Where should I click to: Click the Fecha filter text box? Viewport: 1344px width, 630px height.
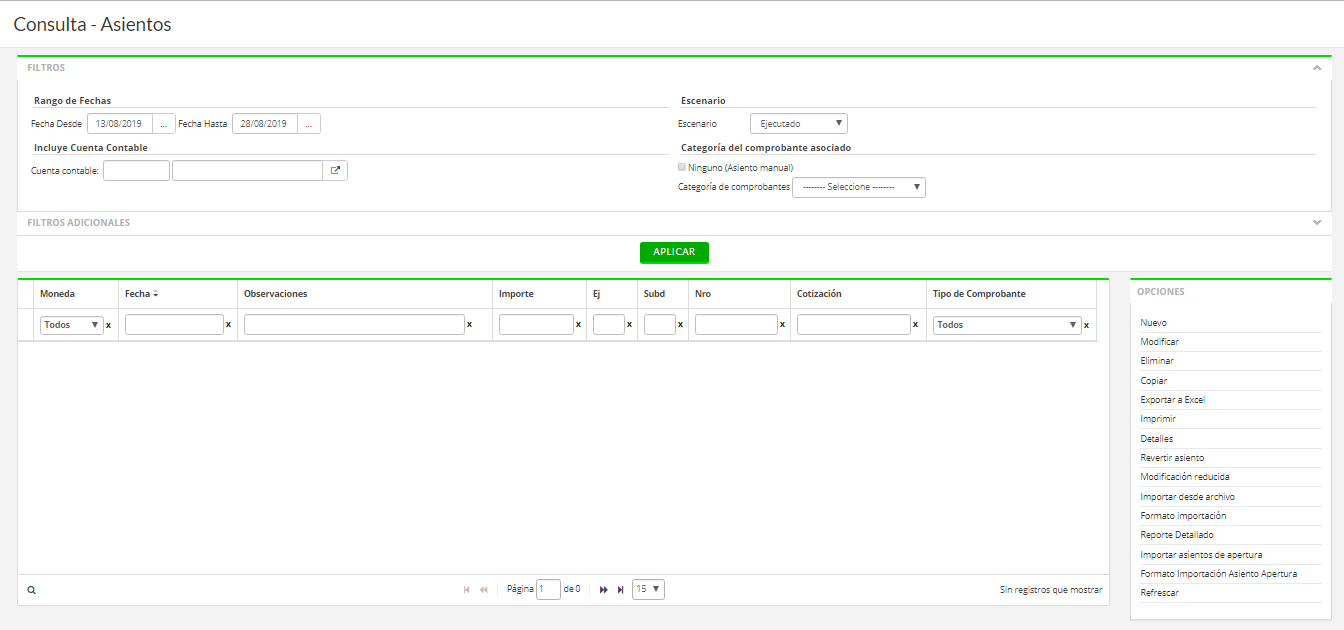(x=174, y=325)
